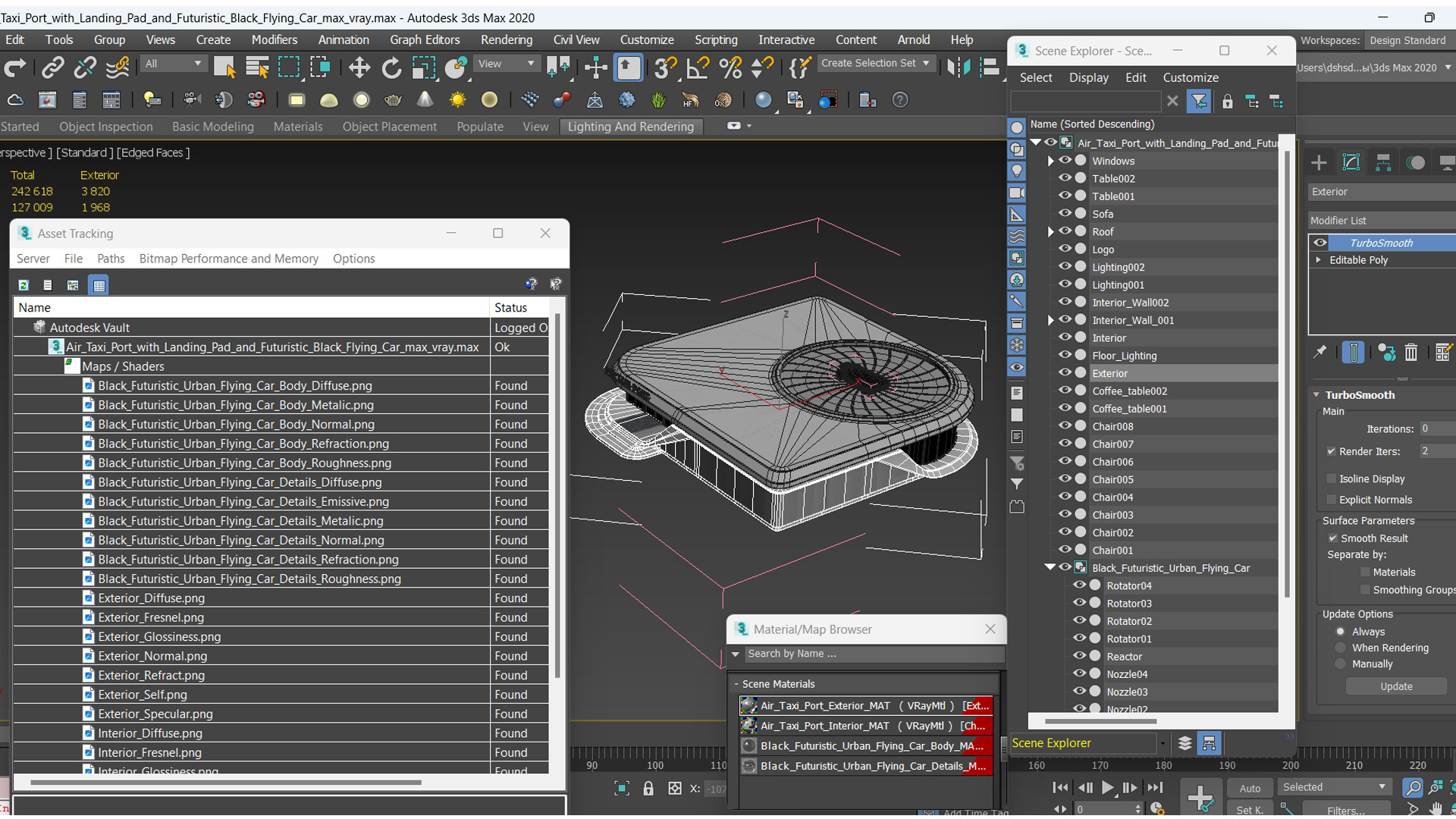The height and width of the screenshot is (819, 1456).
Task: Open the key filter Selected dropdown
Action: pyautogui.click(x=1334, y=787)
